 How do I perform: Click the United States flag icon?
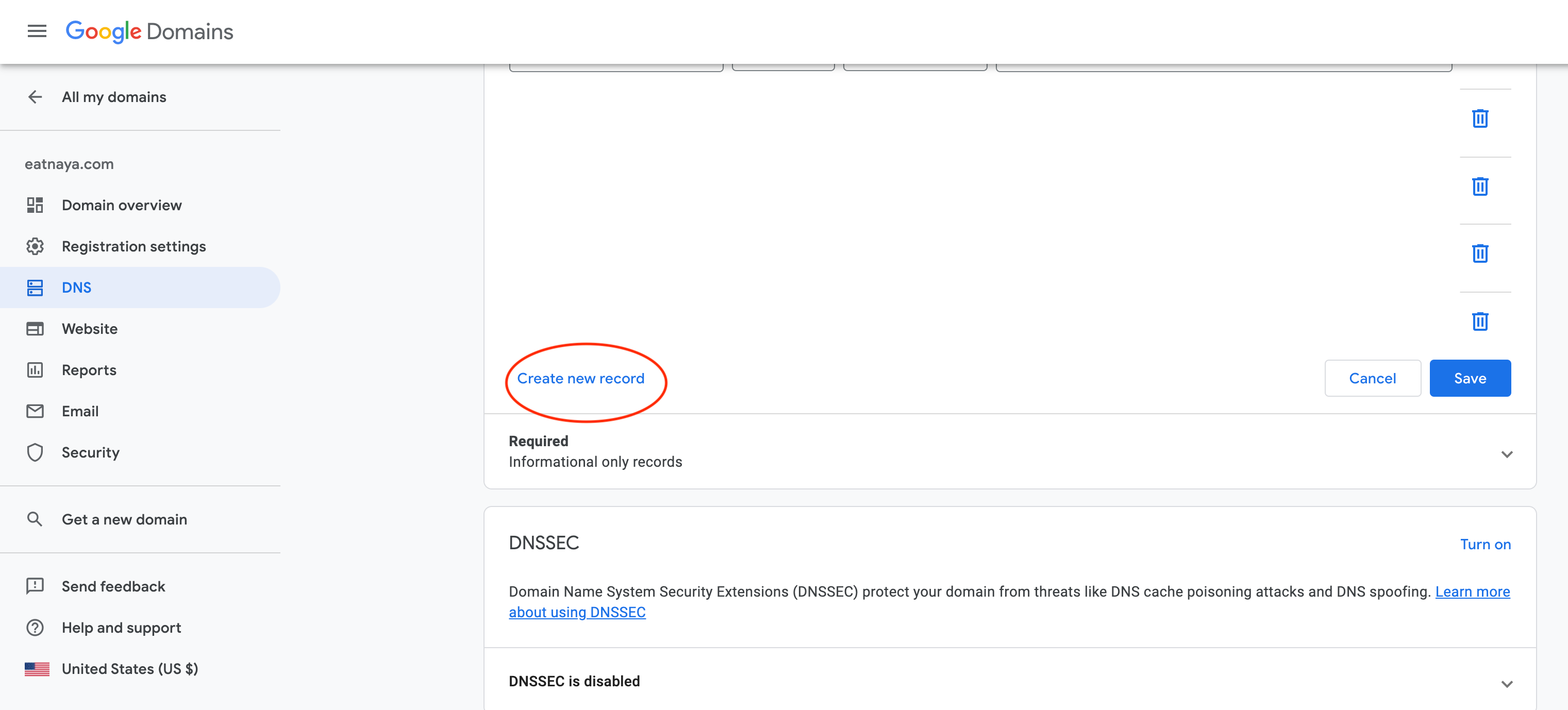(37, 669)
